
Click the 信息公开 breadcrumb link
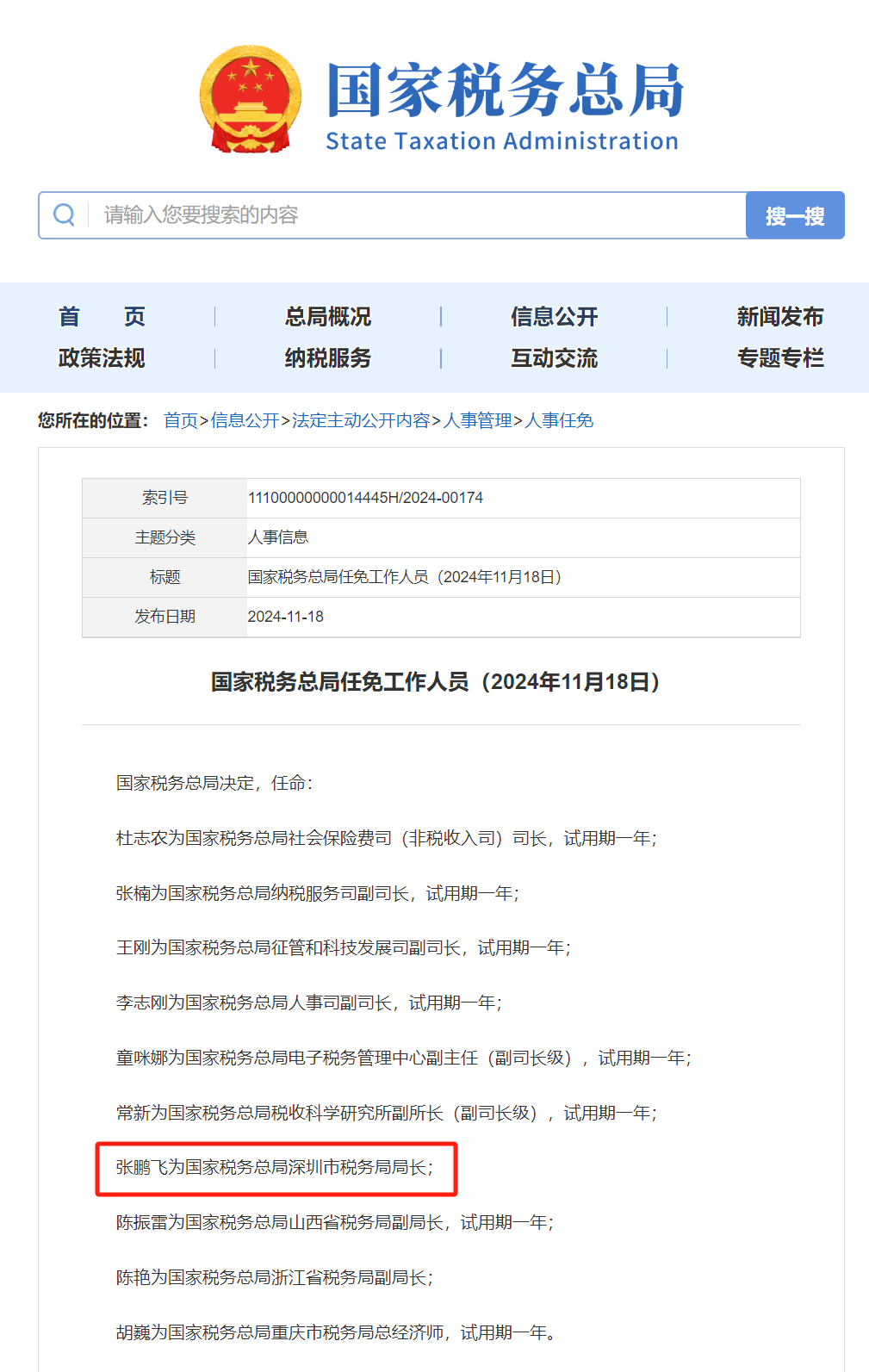point(245,420)
